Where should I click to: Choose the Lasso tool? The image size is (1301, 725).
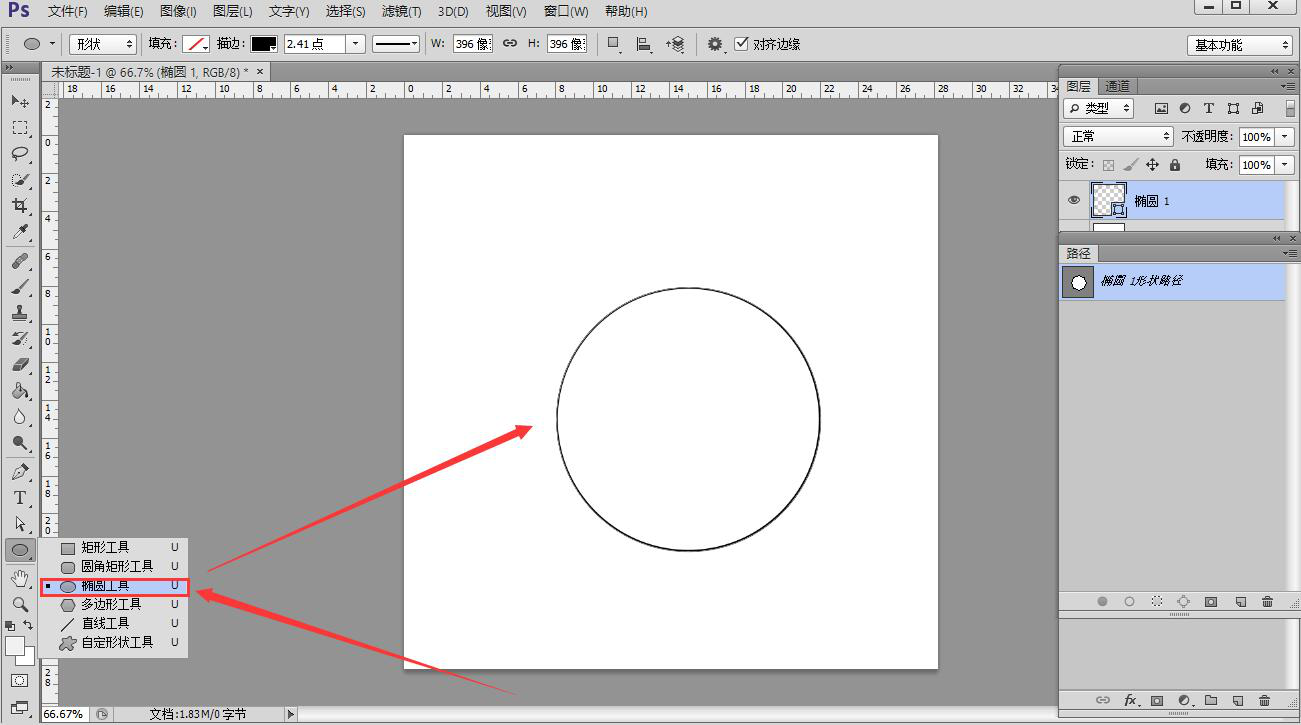coord(19,154)
